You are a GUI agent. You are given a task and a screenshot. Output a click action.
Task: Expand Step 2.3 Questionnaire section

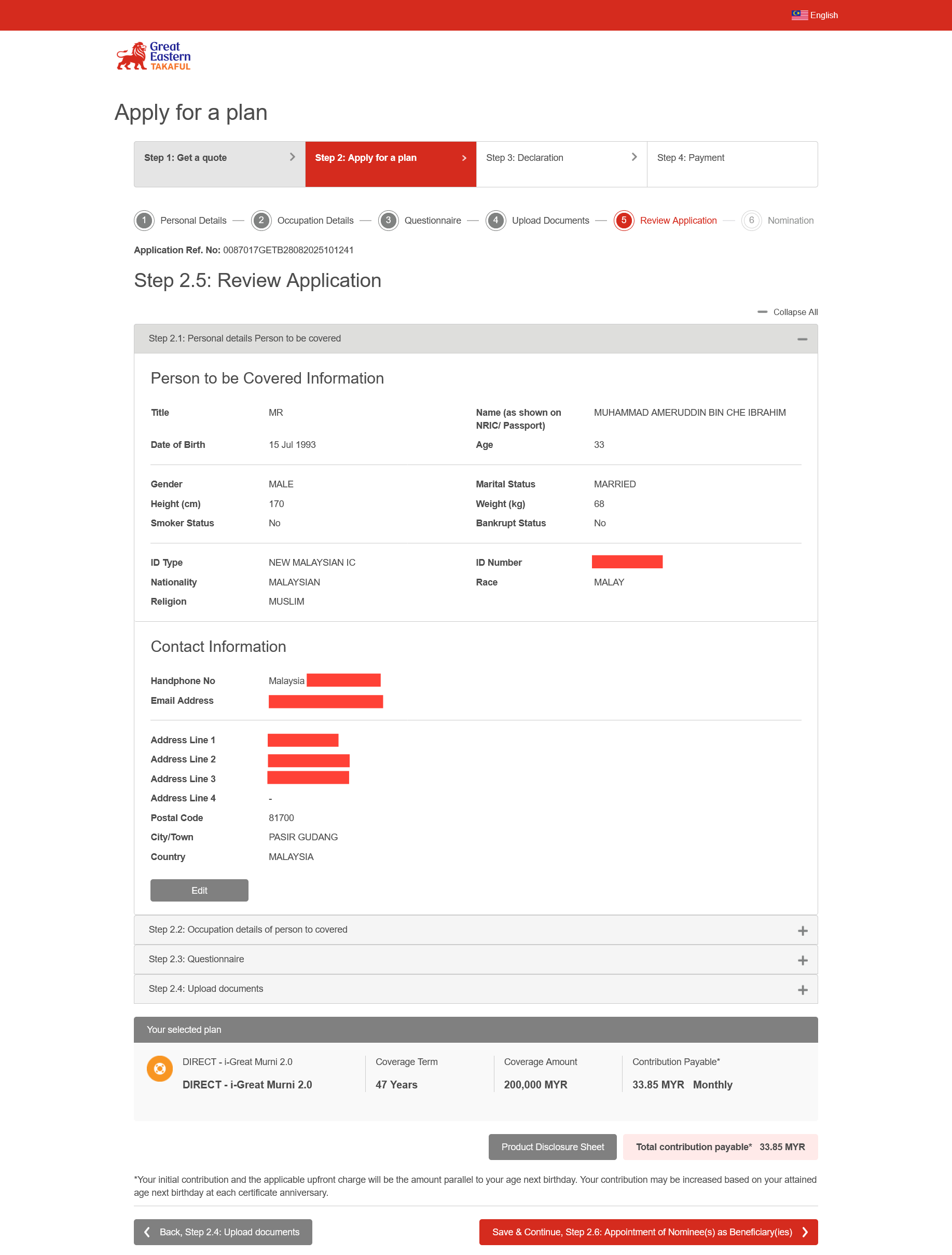tap(476, 959)
